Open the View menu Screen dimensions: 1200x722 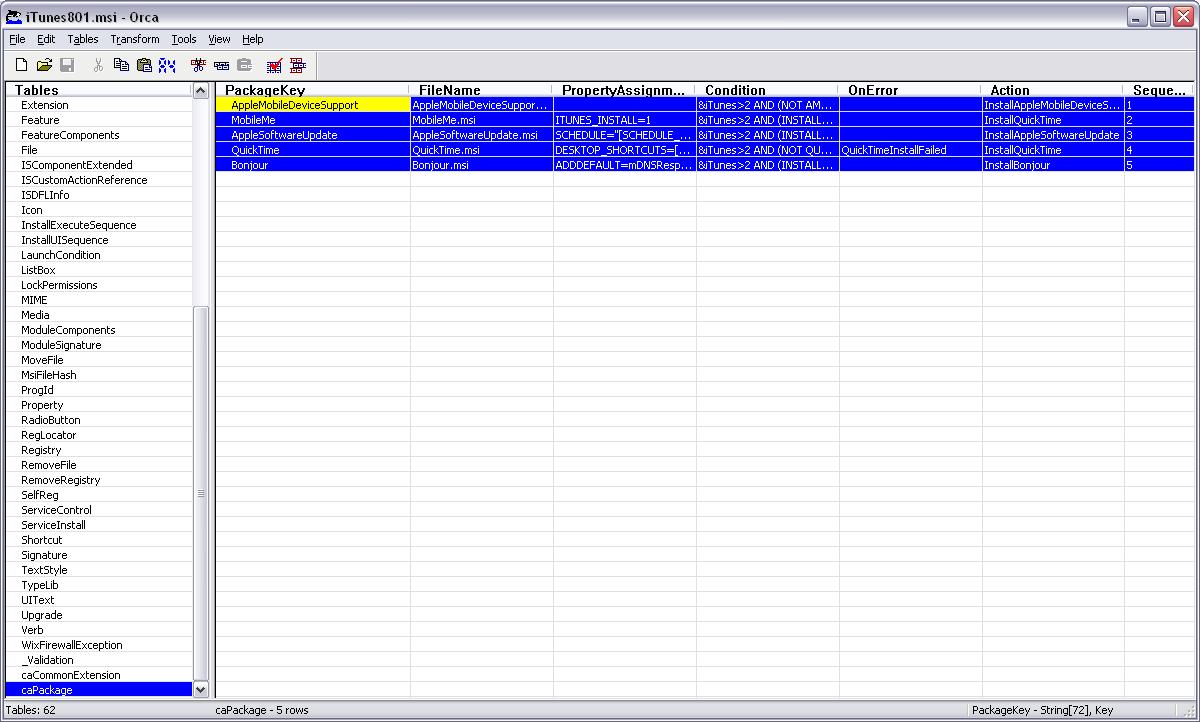point(219,39)
